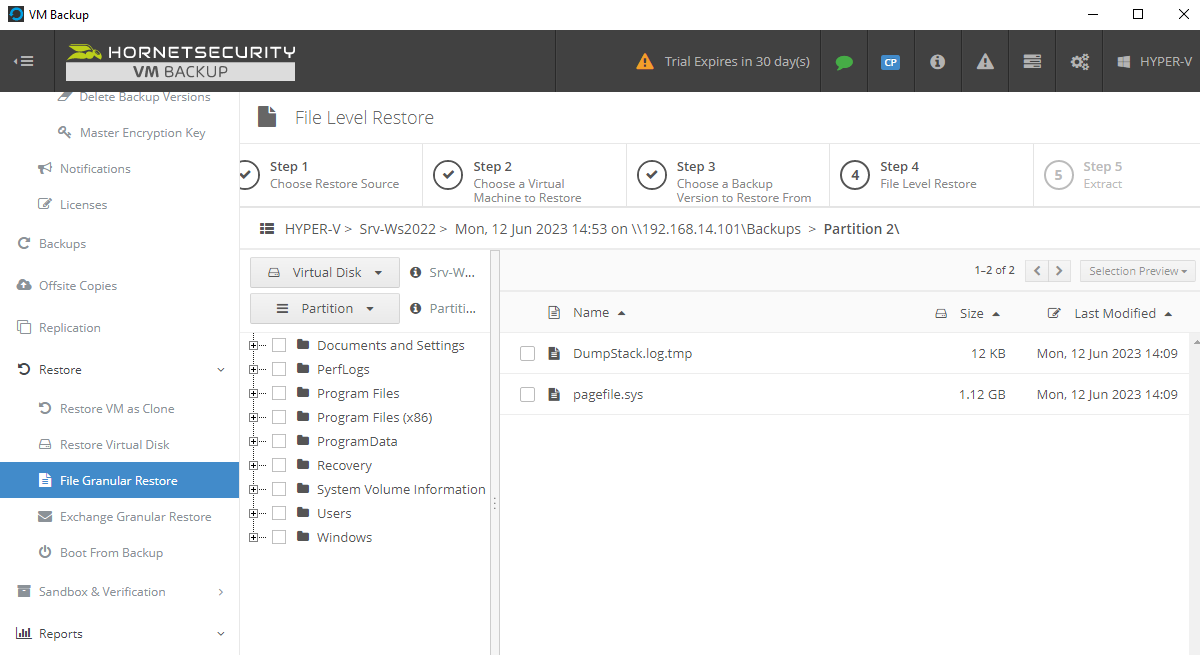Click the PerfLogs folder icon in tree
The image size is (1200, 655).
(303, 369)
